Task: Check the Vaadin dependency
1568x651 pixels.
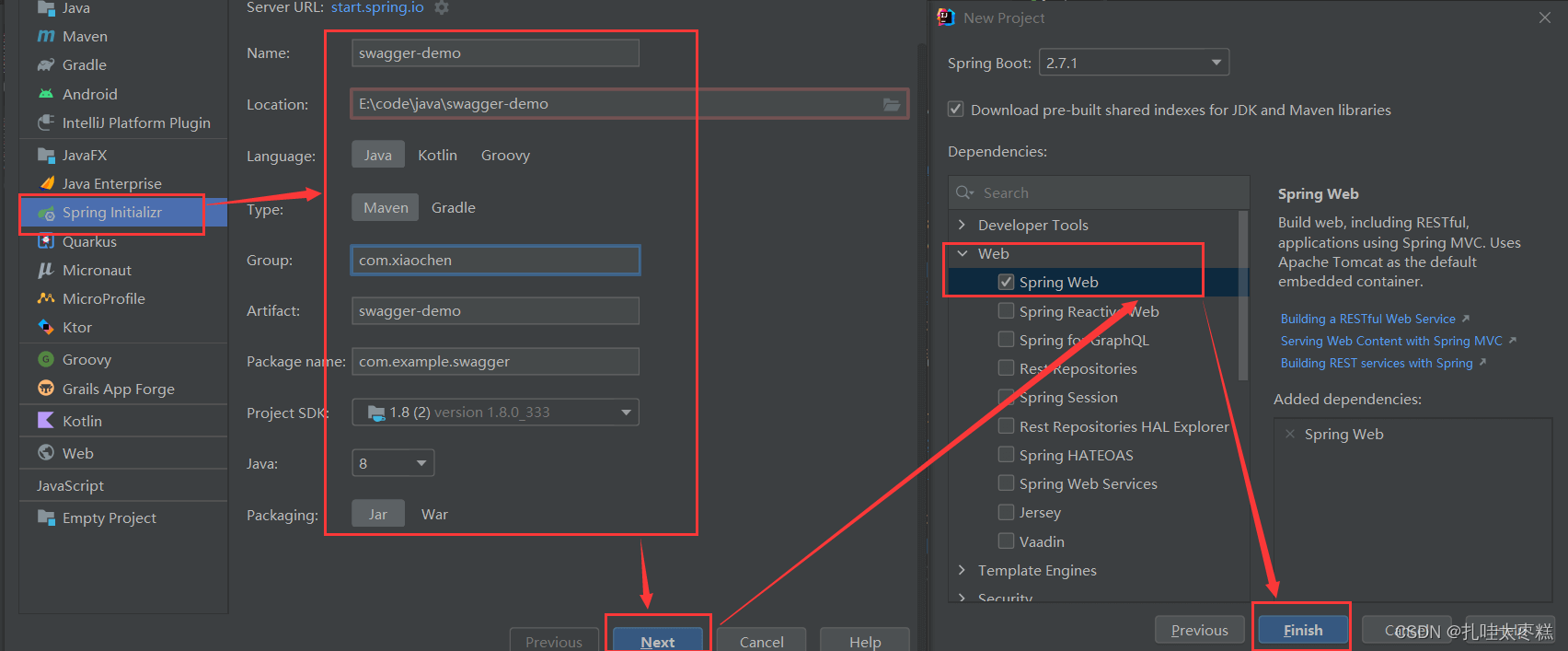Action: 1007,541
